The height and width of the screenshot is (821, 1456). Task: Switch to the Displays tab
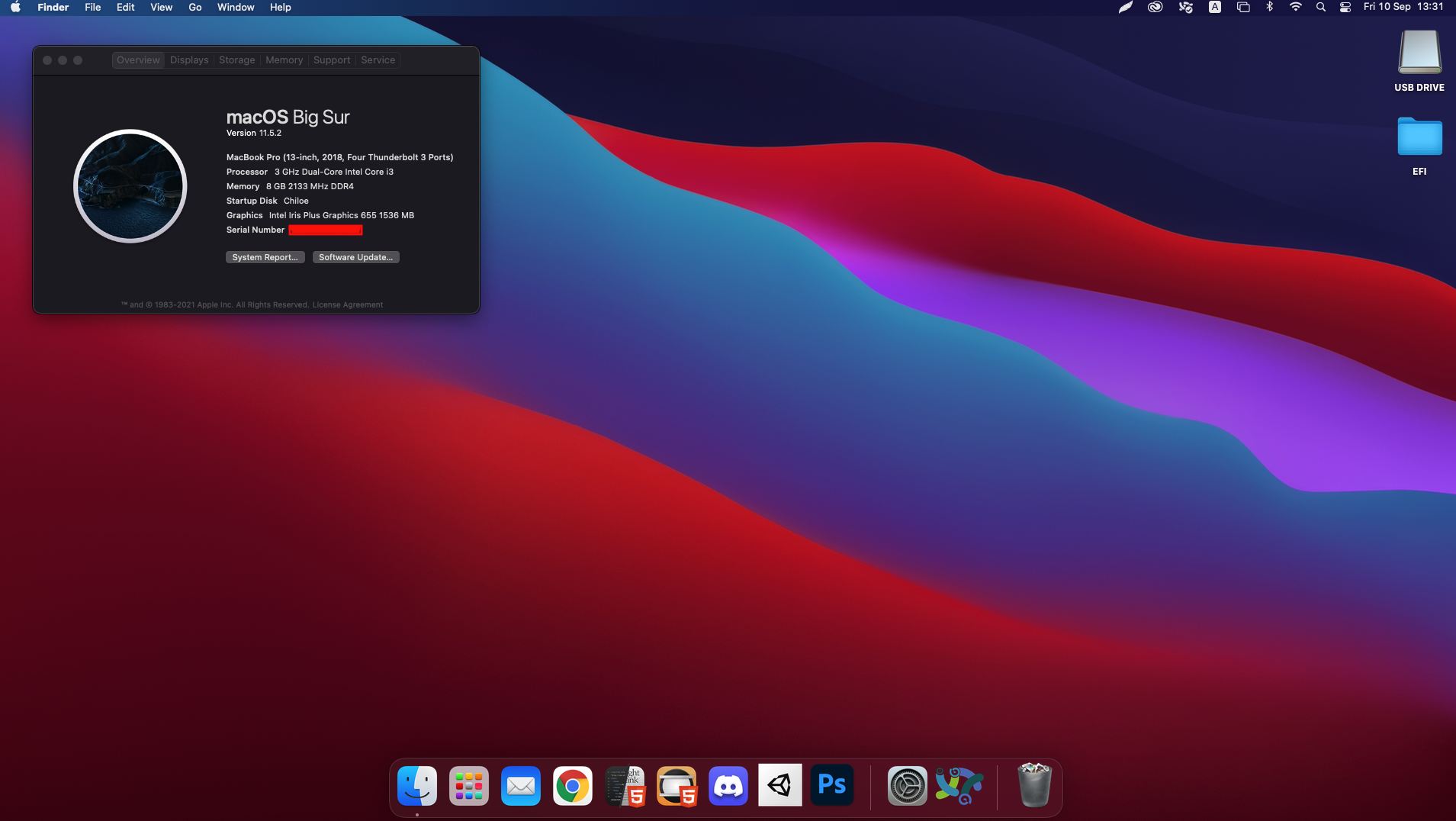[x=189, y=60]
